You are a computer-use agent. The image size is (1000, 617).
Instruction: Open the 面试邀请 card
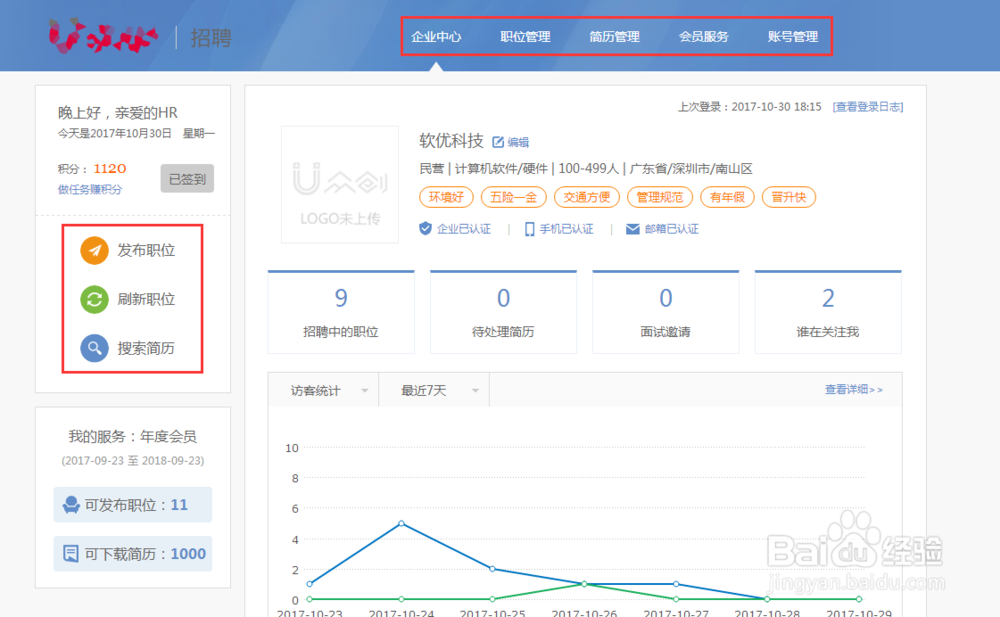point(666,312)
